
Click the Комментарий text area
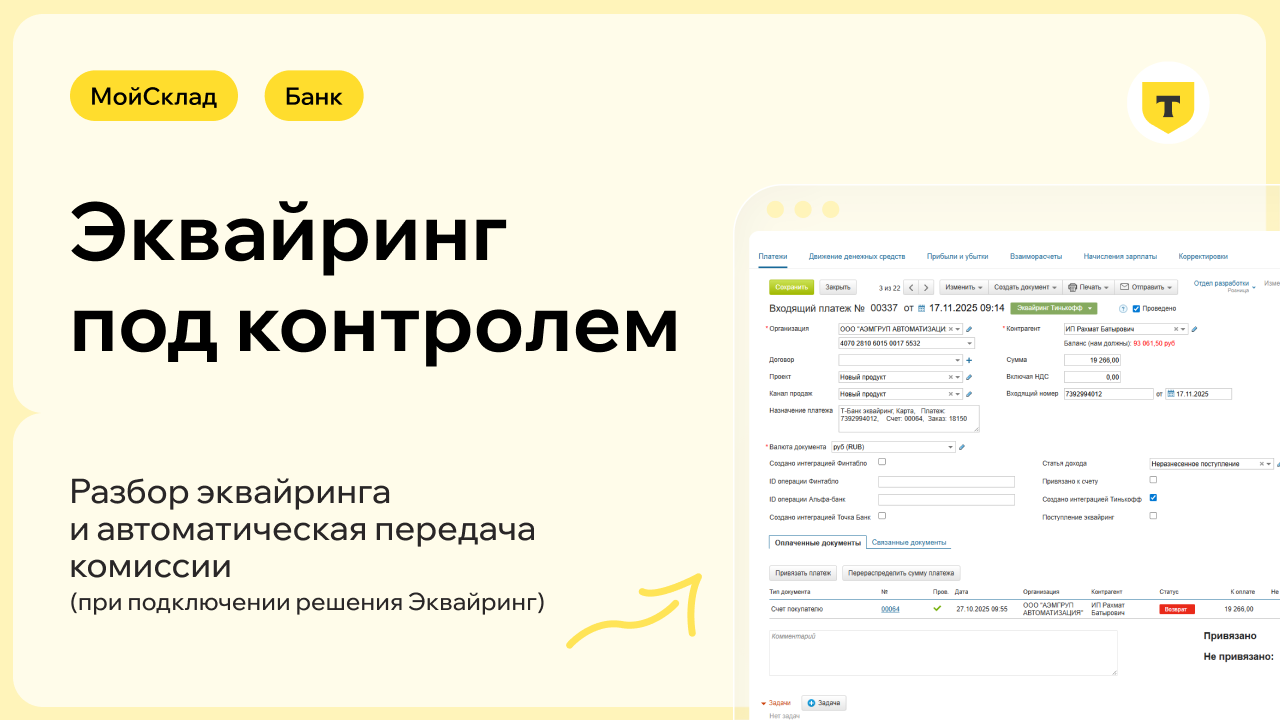[942, 652]
